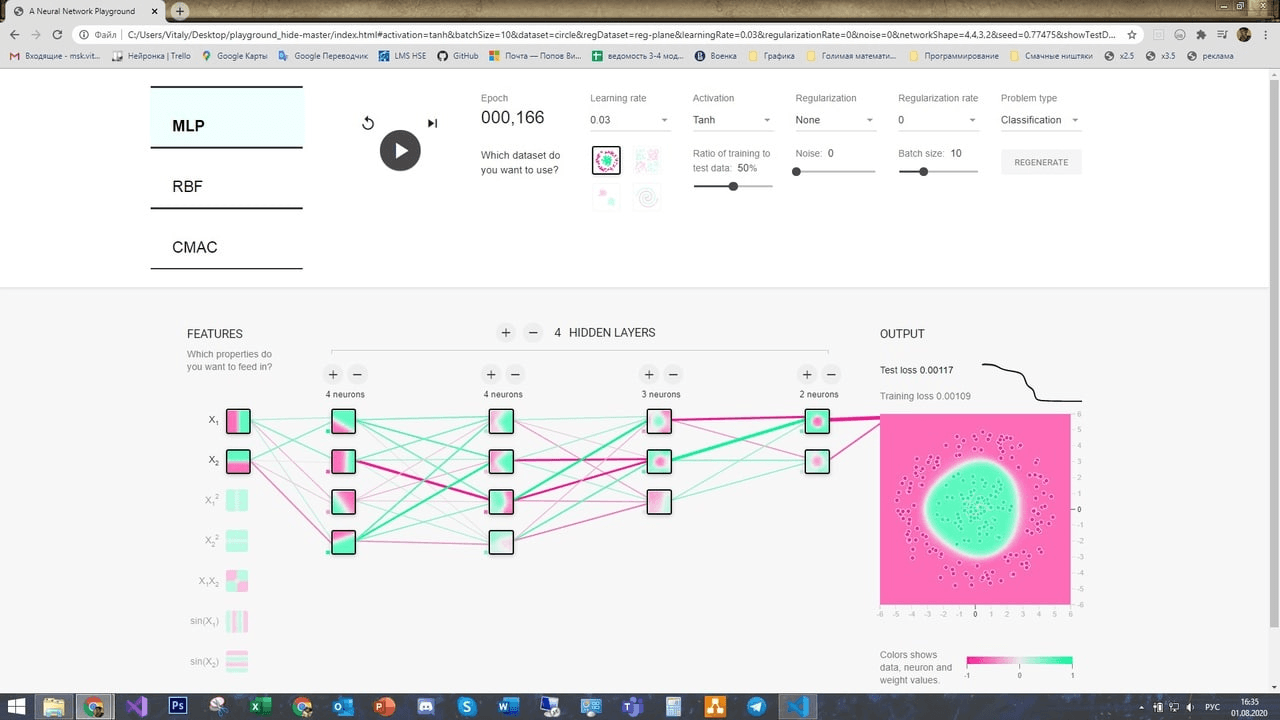This screenshot has width=1280, height=720.
Task: Toggle the X1 input feature
Action: pyautogui.click(x=238, y=421)
